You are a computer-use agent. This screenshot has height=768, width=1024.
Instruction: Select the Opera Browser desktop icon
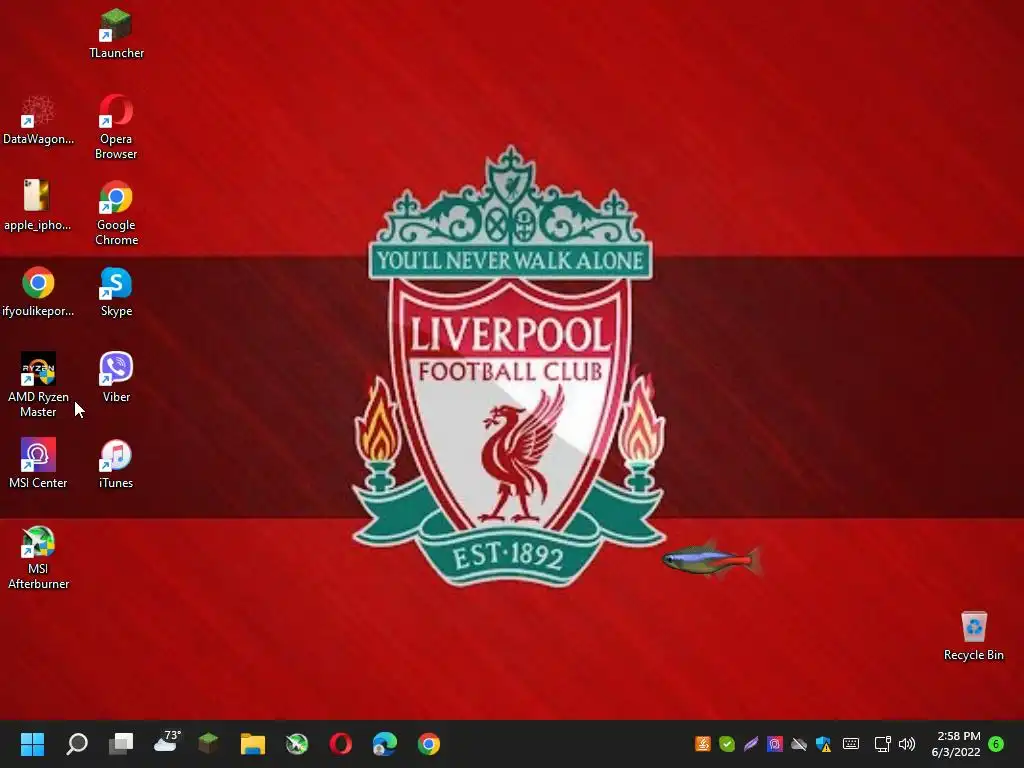click(116, 127)
